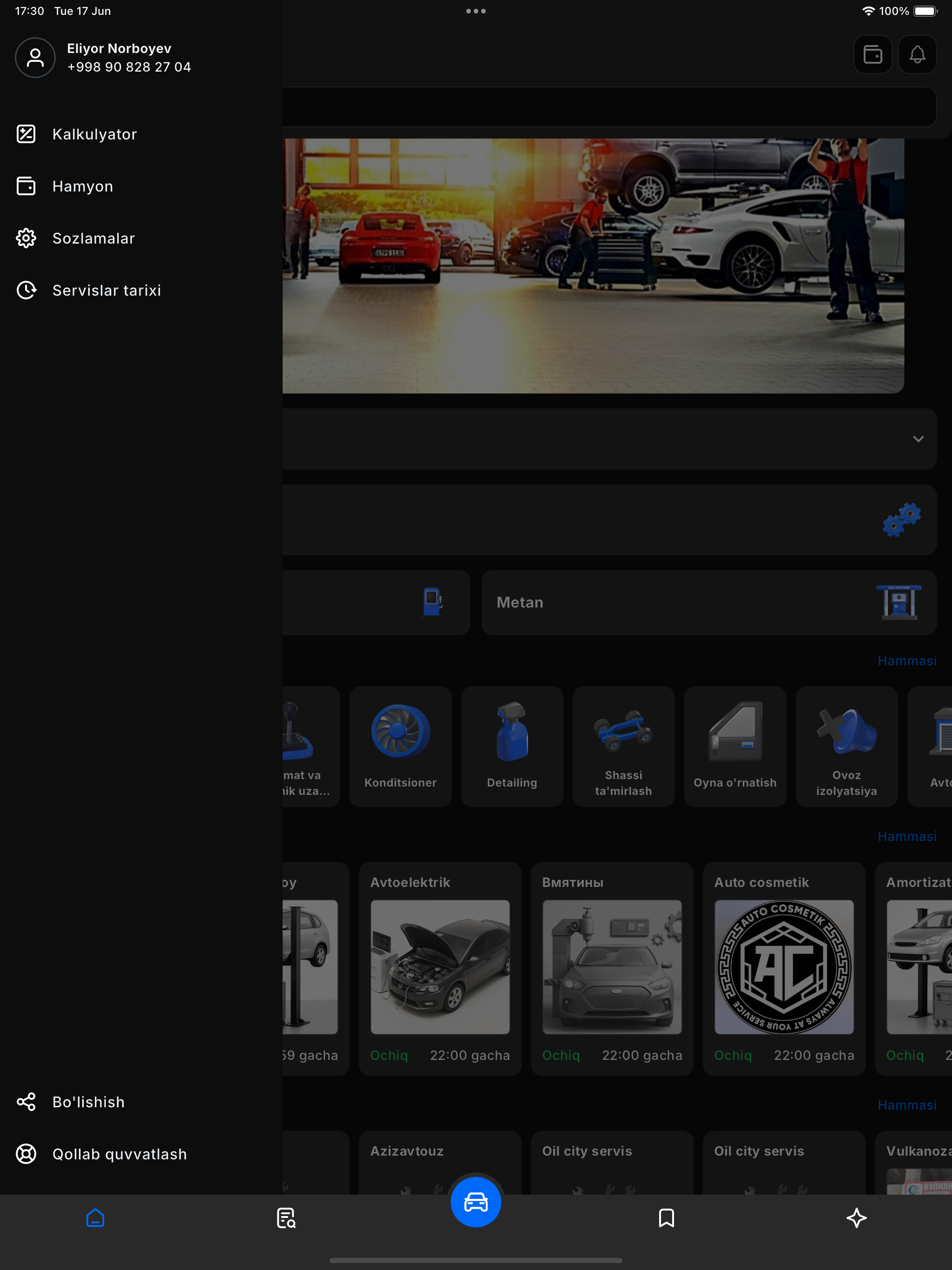Expand the dropdown chevron below the banner
The width and height of the screenshot is (952, 1270).
pyautogui.click(x=918, y=439)
